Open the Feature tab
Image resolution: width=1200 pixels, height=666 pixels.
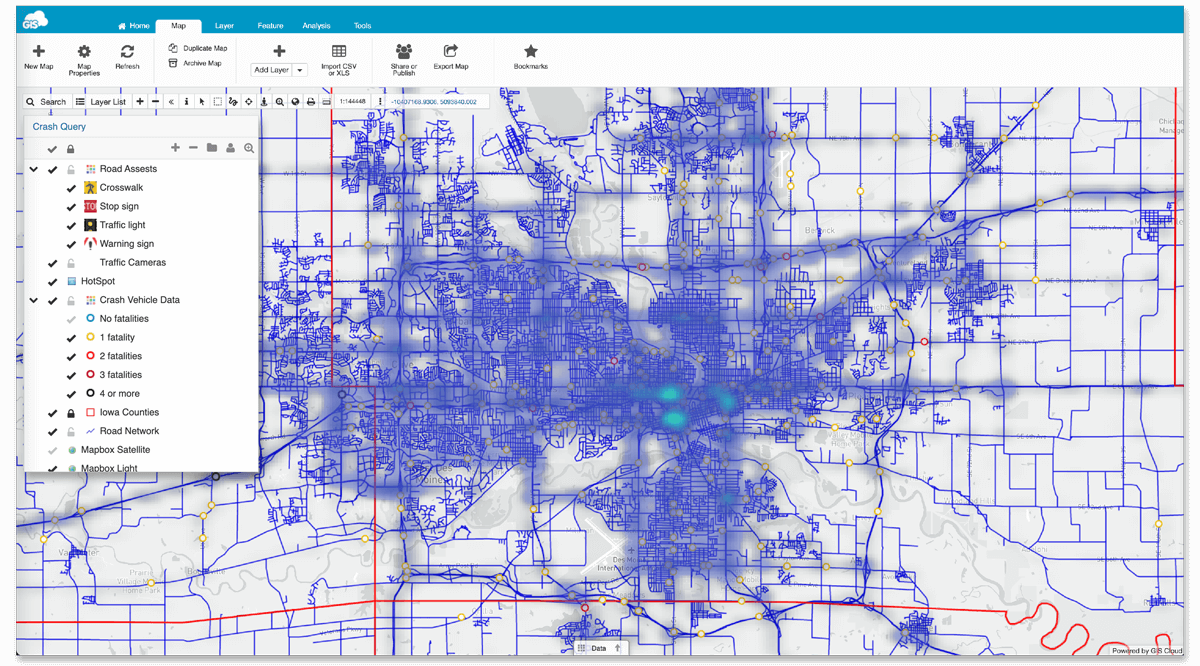[x=270, y=26]
